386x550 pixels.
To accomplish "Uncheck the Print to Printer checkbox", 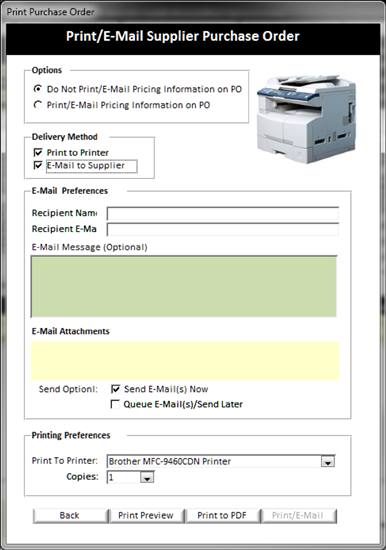I will tap(38, 152).
